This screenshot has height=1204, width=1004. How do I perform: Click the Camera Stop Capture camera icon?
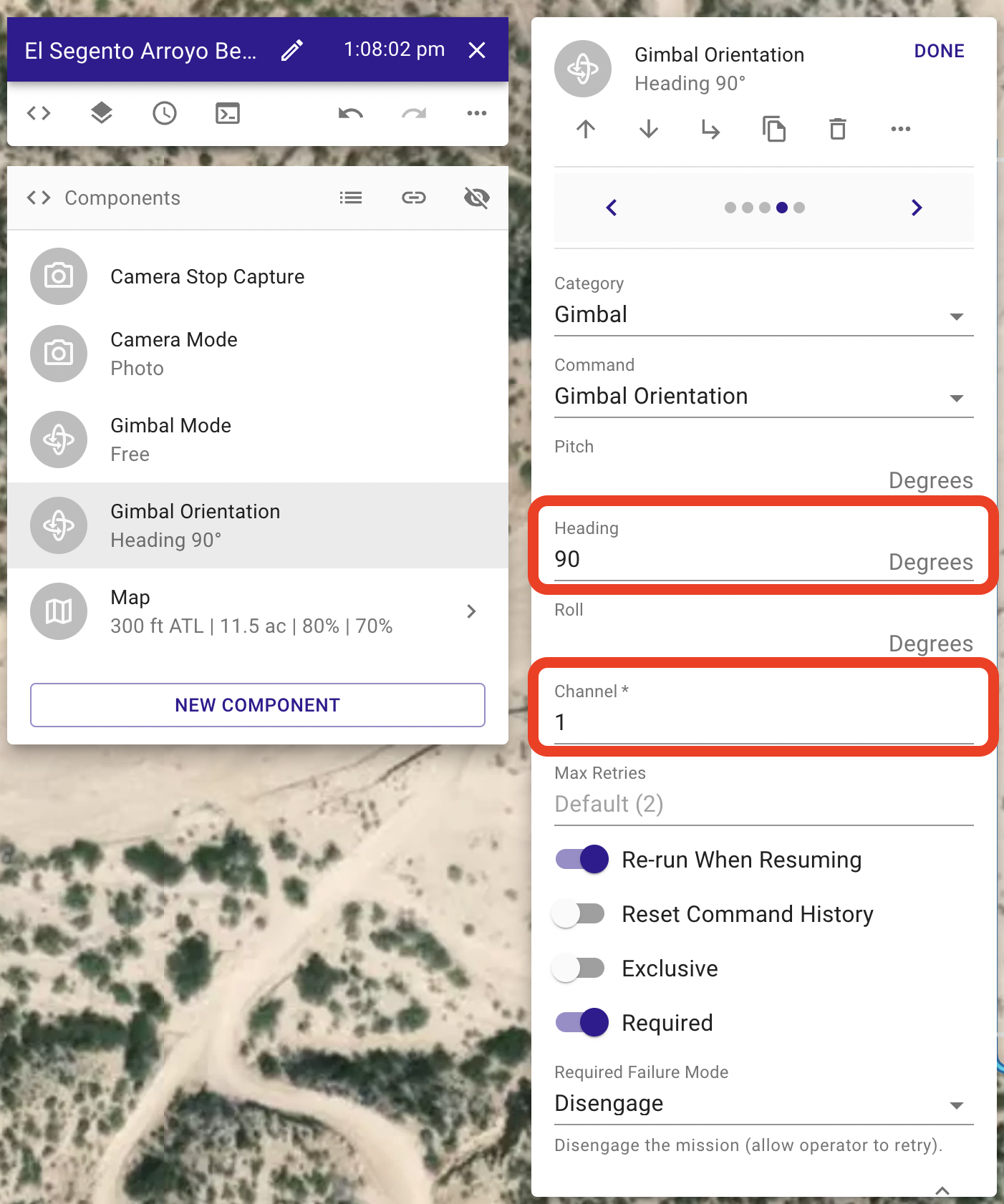point(59,276)
